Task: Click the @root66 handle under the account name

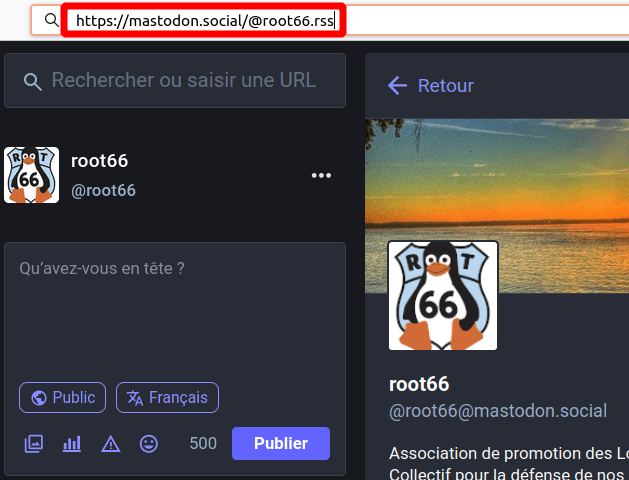Action: (x=104, y=190)
